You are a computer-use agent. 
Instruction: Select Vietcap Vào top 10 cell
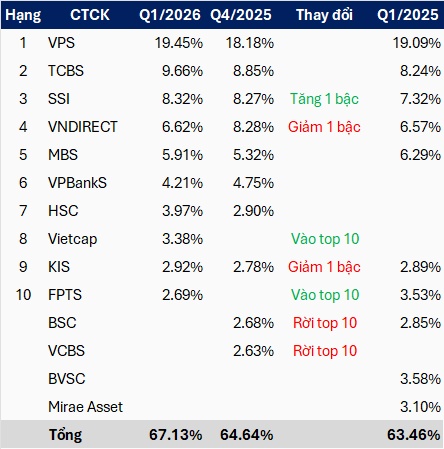point(325,239)
